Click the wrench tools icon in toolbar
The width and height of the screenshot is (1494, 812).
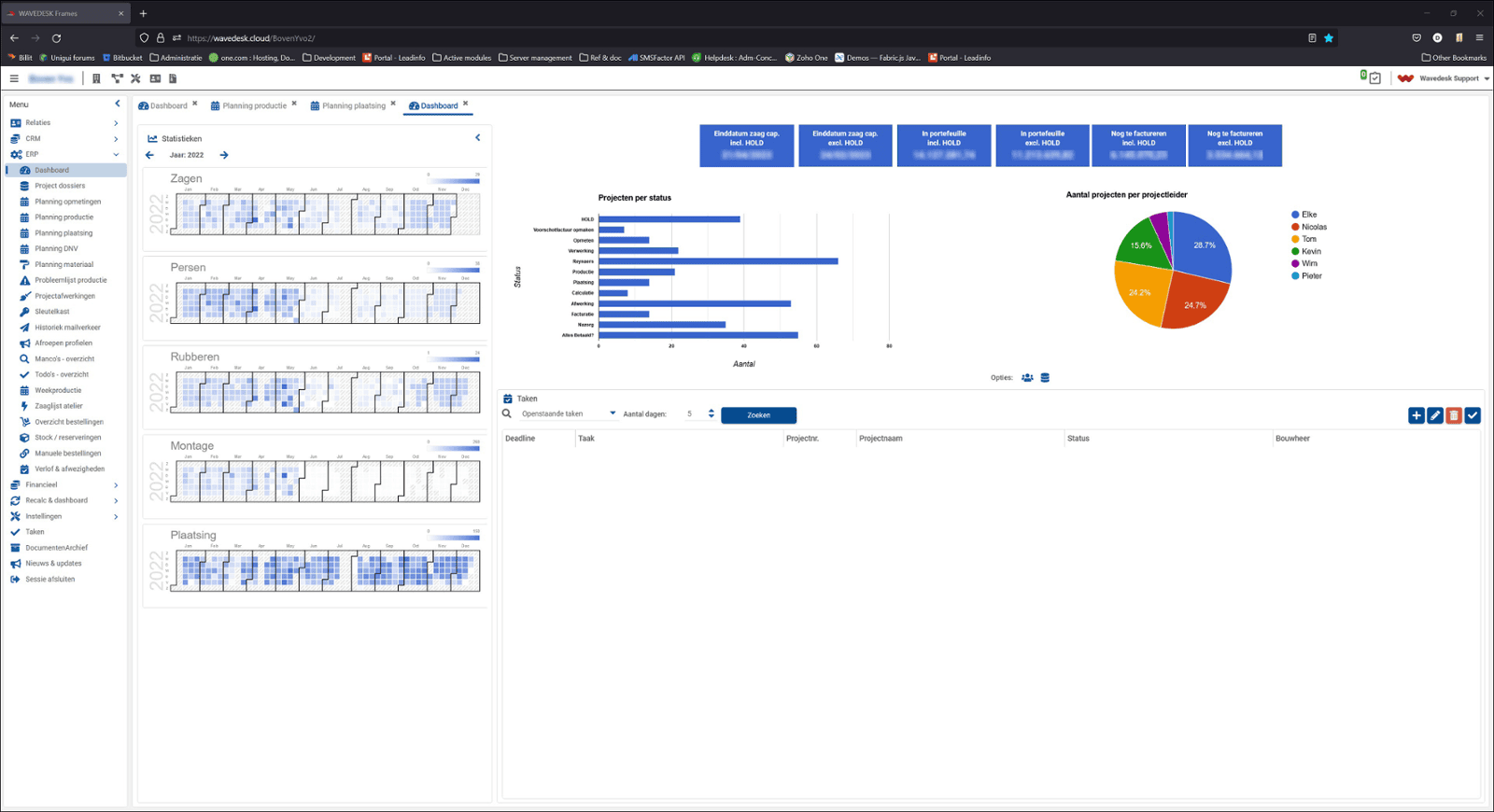click(x=135, y=78)
